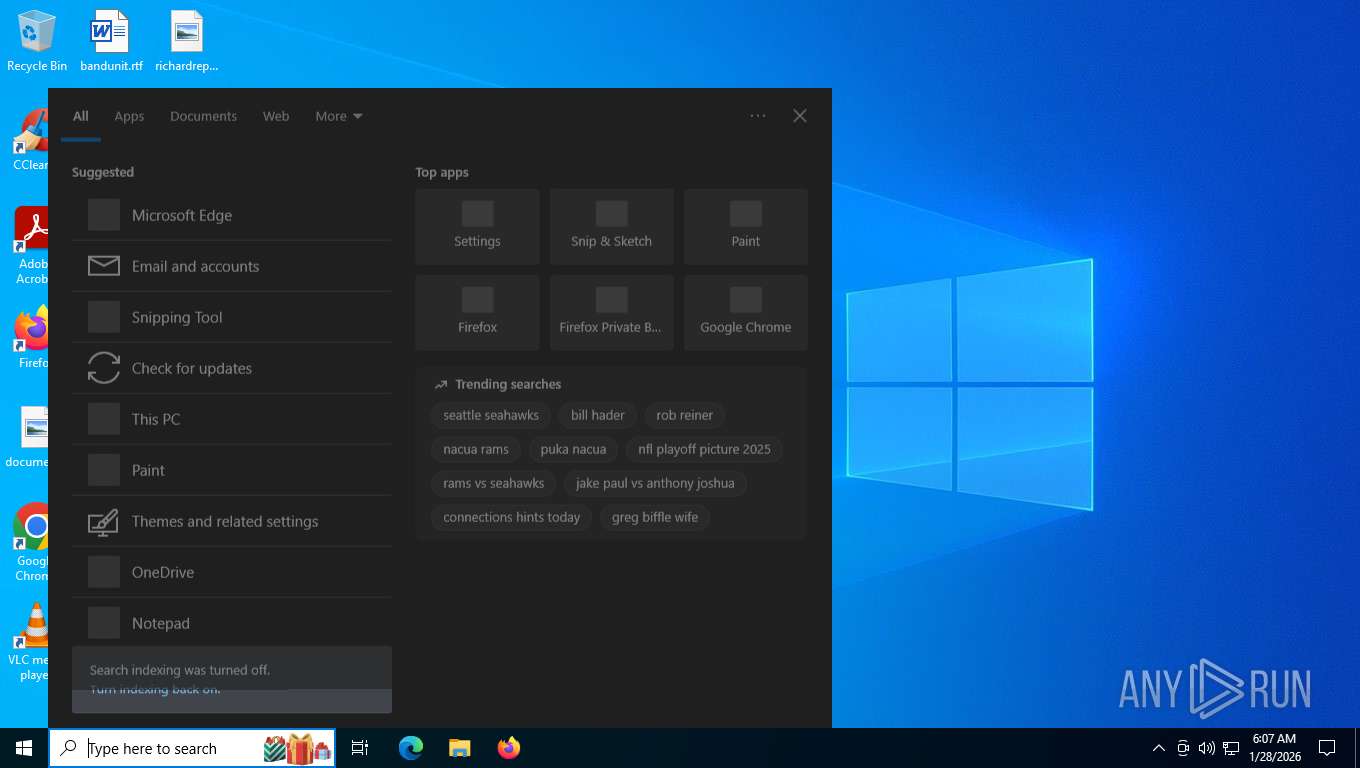The height and width of the screenshot is (768, 1360).
Task: Open OneDrive from Suggested list
Action: click(232, 572)
